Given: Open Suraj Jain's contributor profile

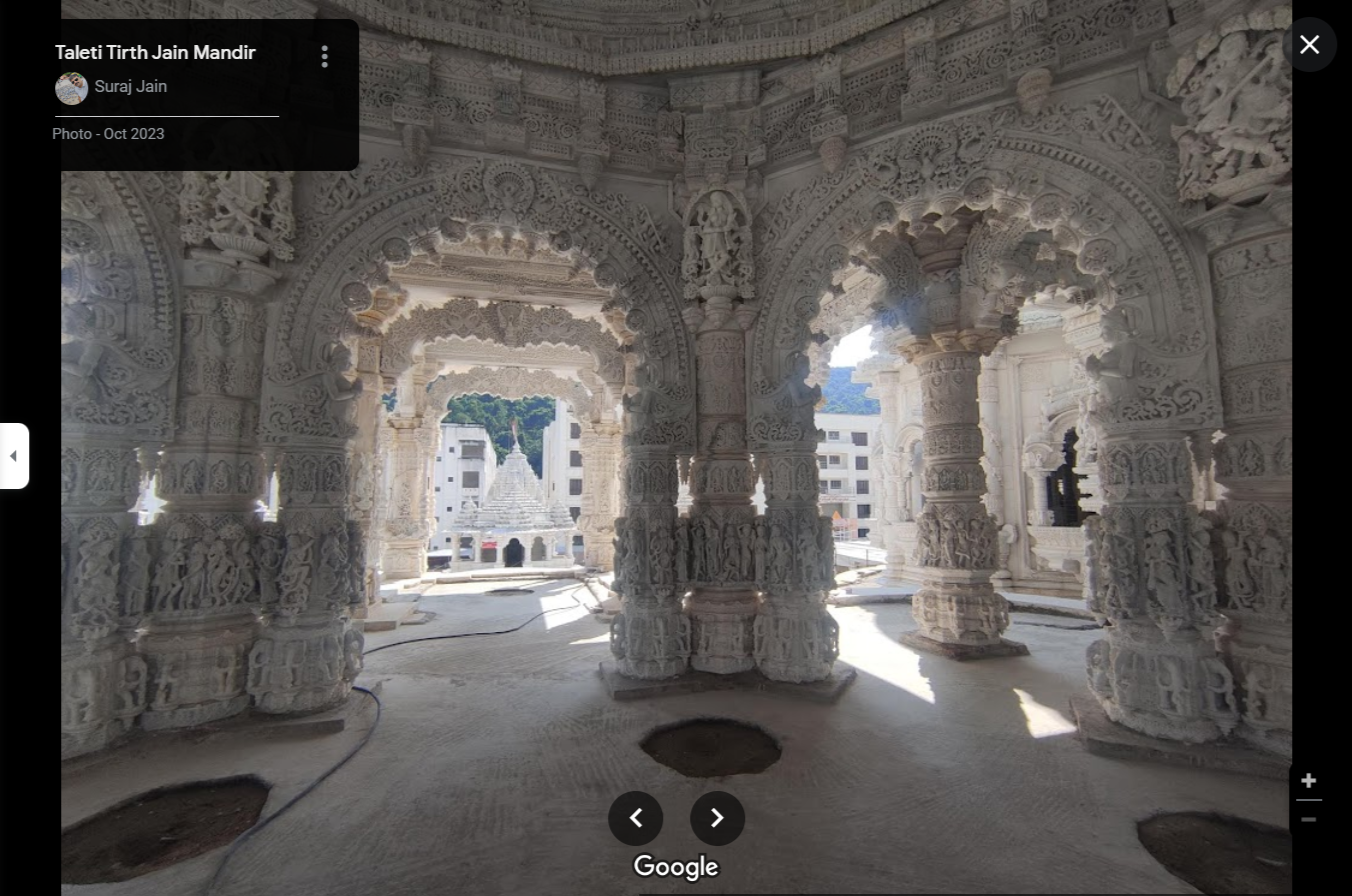Looking at the screenshot, I should pos(131,87).
